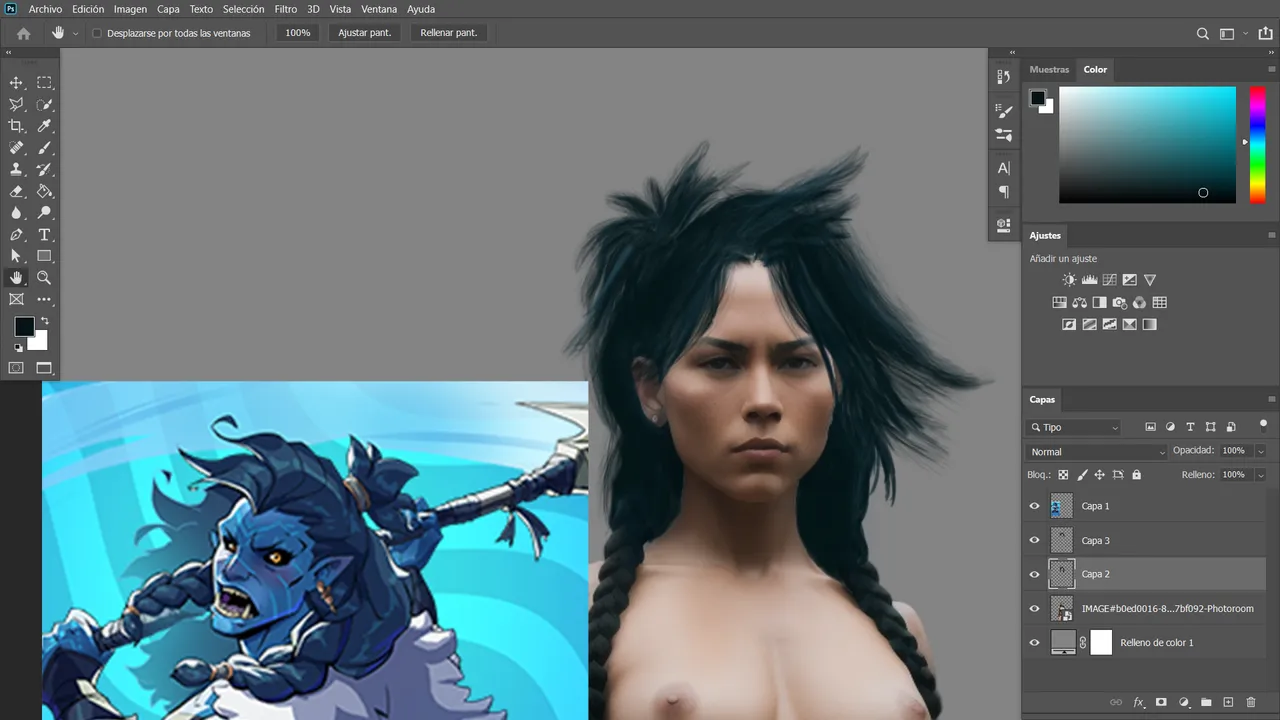Screen dimensions: 1280x720
Task: Switch to the Muestras tab
Action: point(1049,70)
